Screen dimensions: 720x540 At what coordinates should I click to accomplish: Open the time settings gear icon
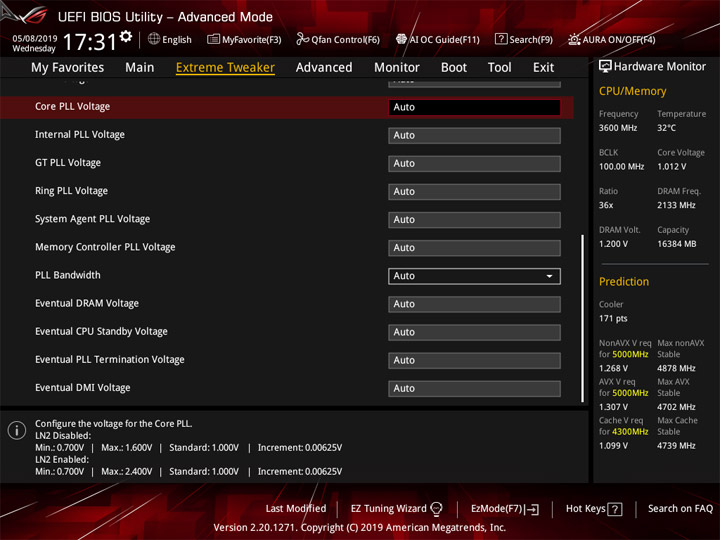tap(126, 36)
